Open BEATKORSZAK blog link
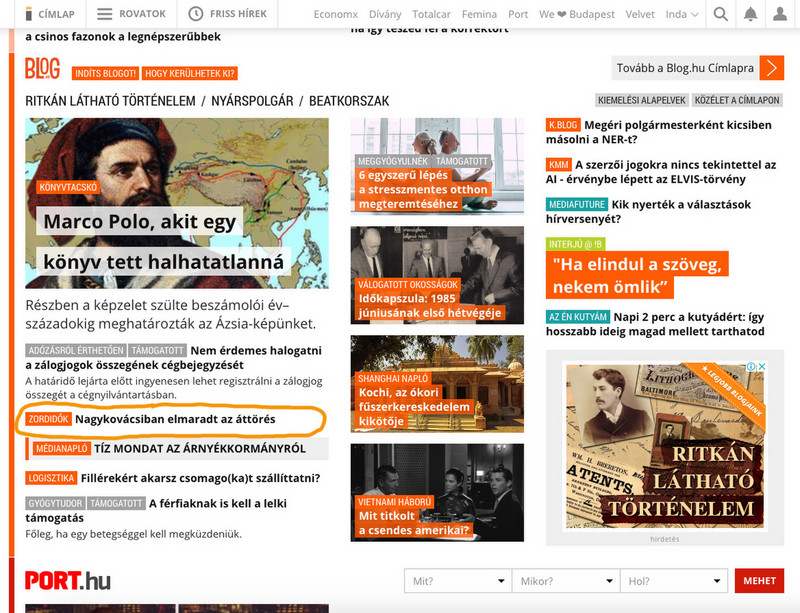The width and height of the screenshot is (800, 613). [349, 101]
